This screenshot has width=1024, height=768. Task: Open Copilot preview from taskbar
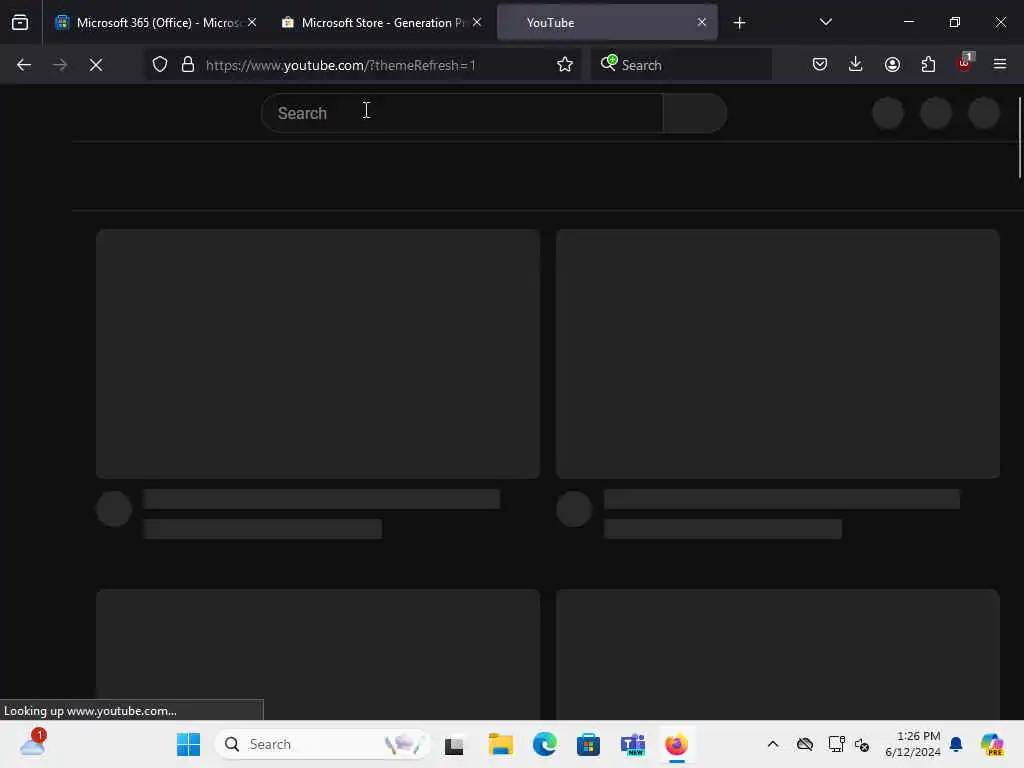[x=992, y=744]
